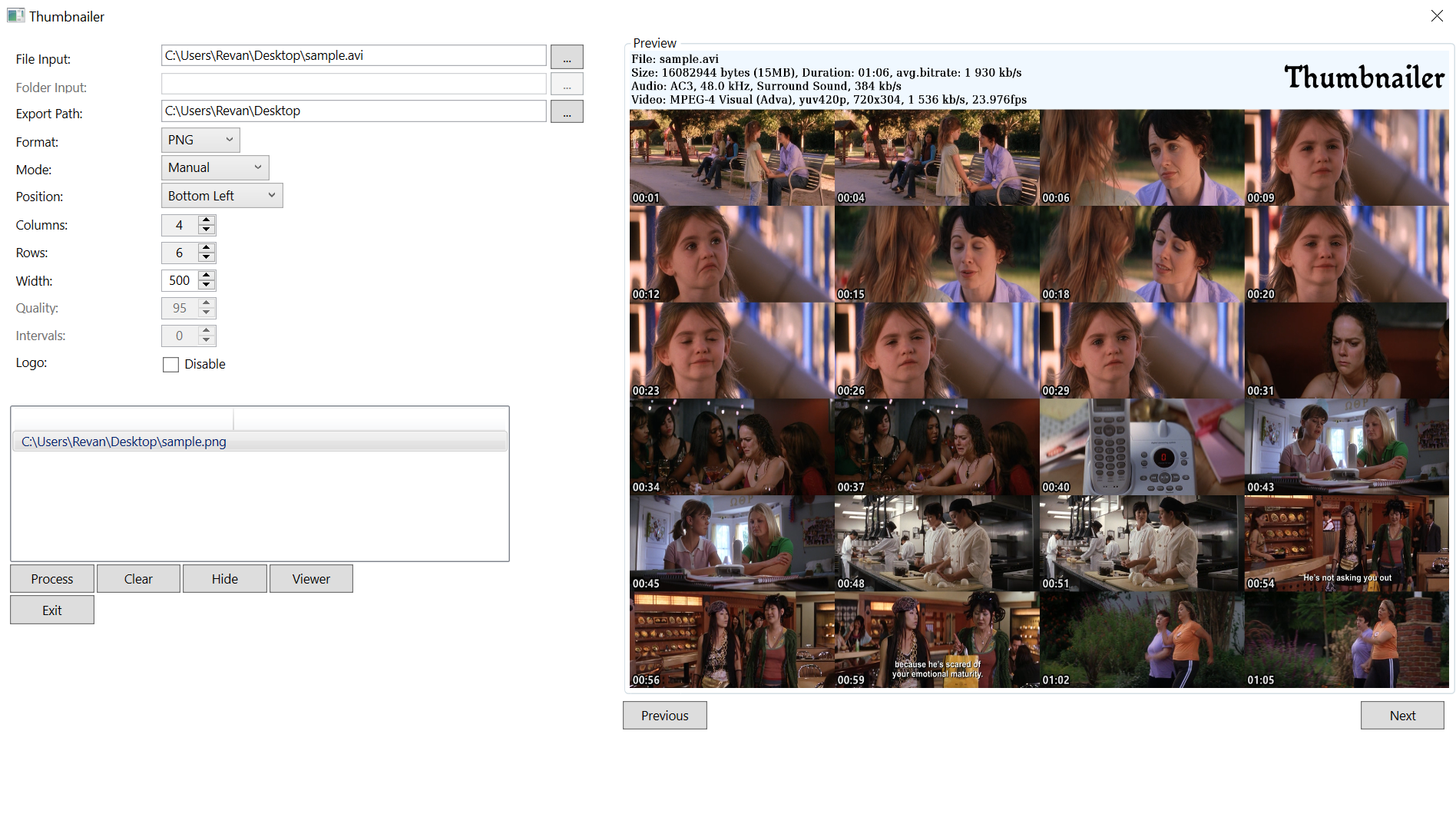Viewport: 1456px width, 817px height.
Task: Decrease the Columns value
Action: tap(206, 230)
